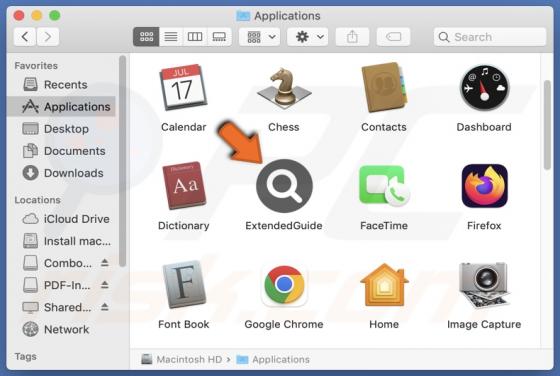Image resolution: width=560 pixels, height=376 pixels.
Task: Open Documents in the sidebar
Action: point(61,151)
